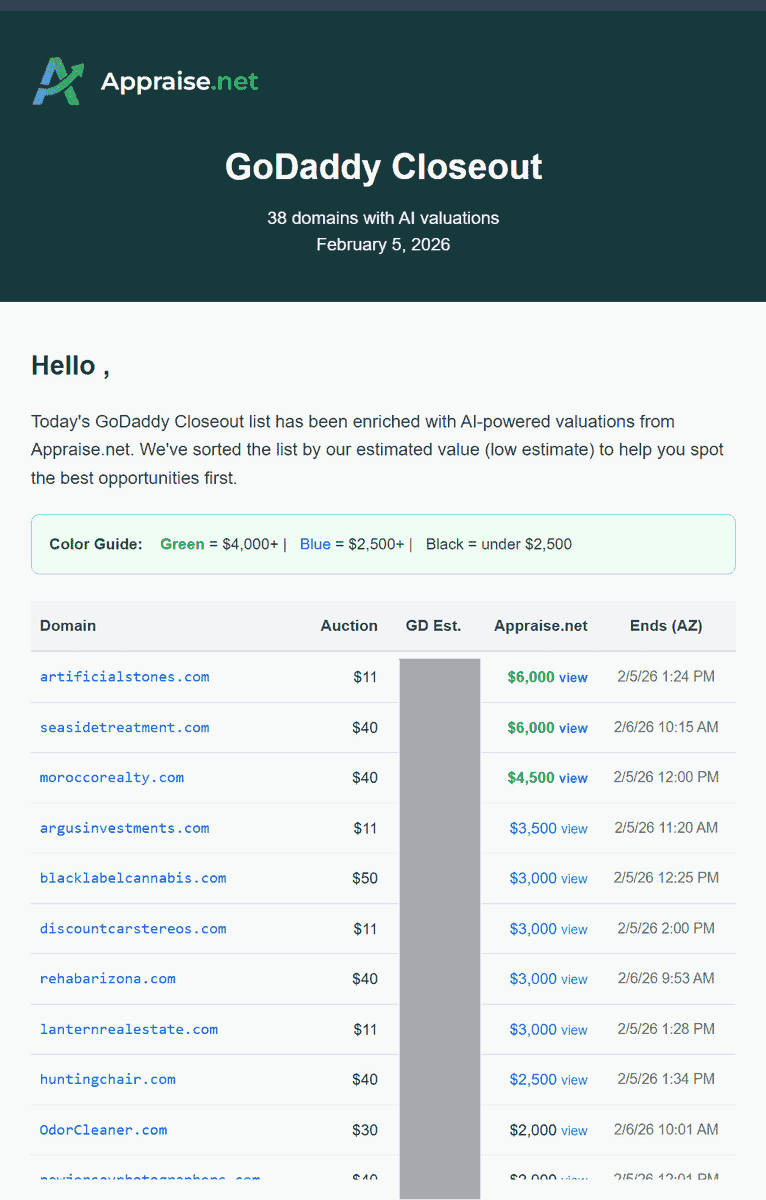The image size is (766, 1200).
Task: Open the Appraise.net brand name link
Action: [179, 81]
